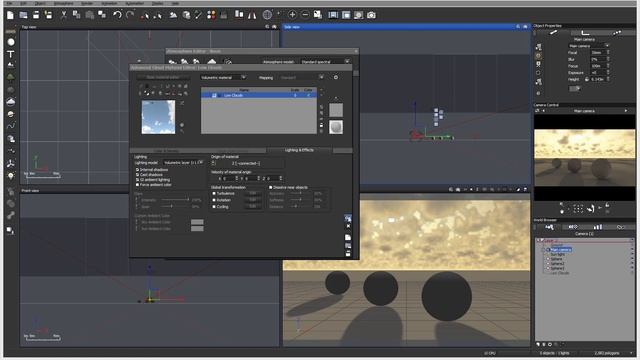Click the next camera arrow in Camera Control

point(626,111)
